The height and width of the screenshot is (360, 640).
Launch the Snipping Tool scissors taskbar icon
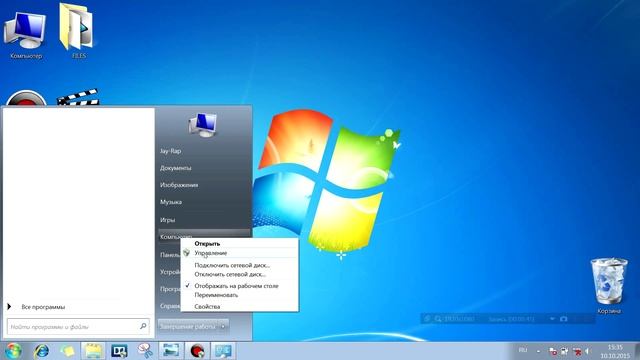tap(145, 351)
